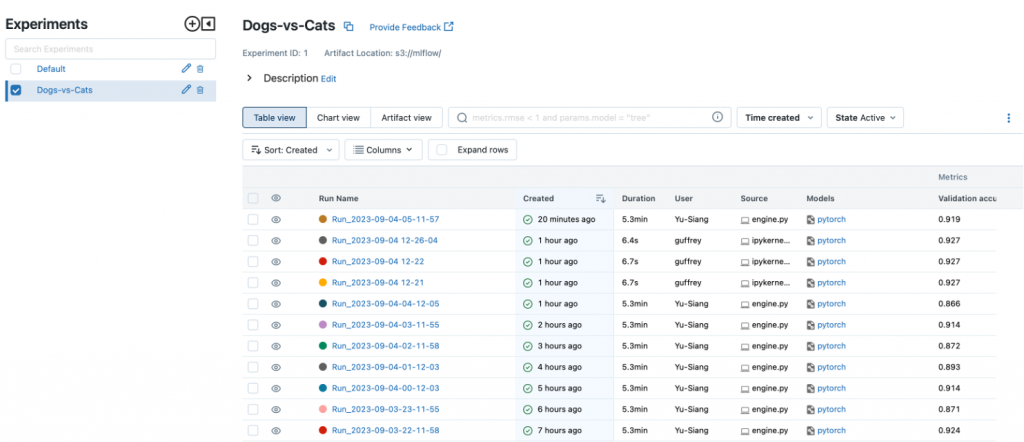
Task: Click the plus icon to create experiment
Action: [x=191, y=24]
